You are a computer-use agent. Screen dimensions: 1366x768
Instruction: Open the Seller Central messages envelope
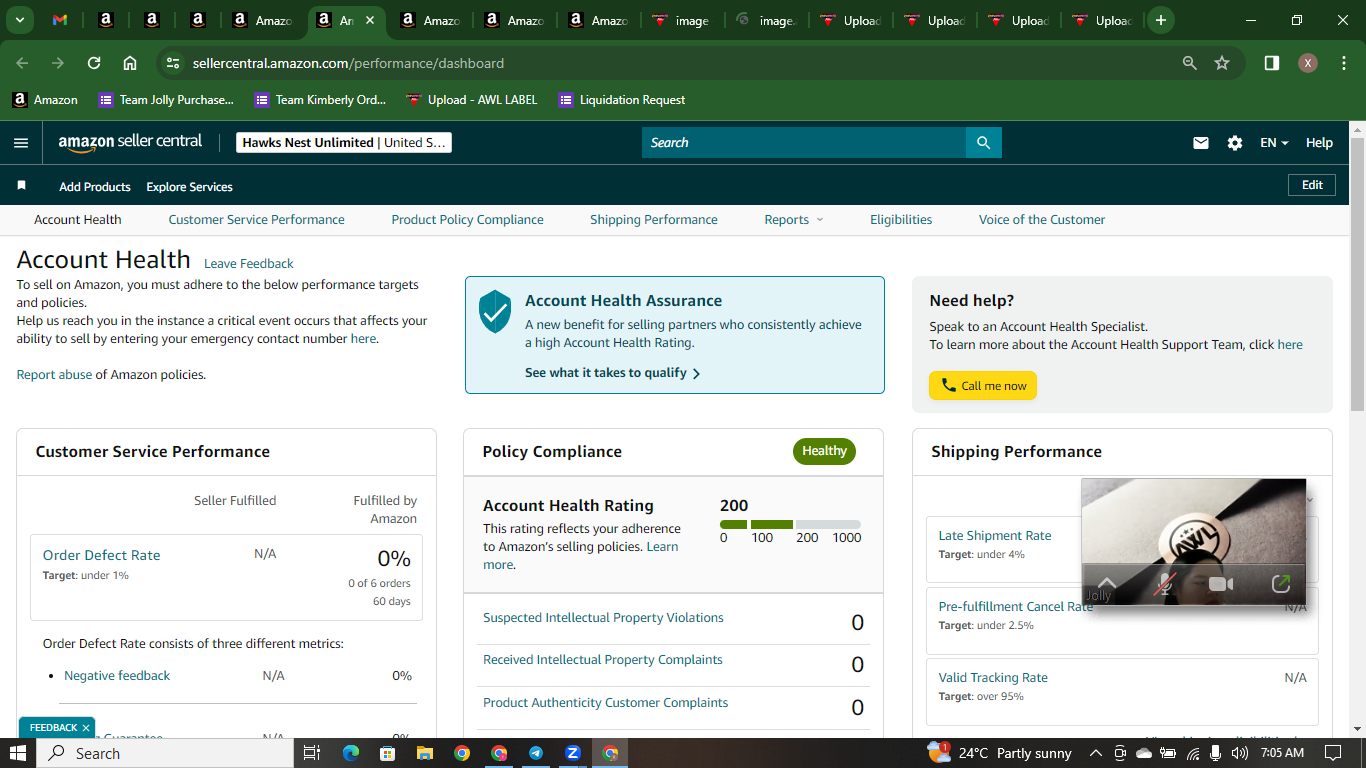pos(1201,143)
